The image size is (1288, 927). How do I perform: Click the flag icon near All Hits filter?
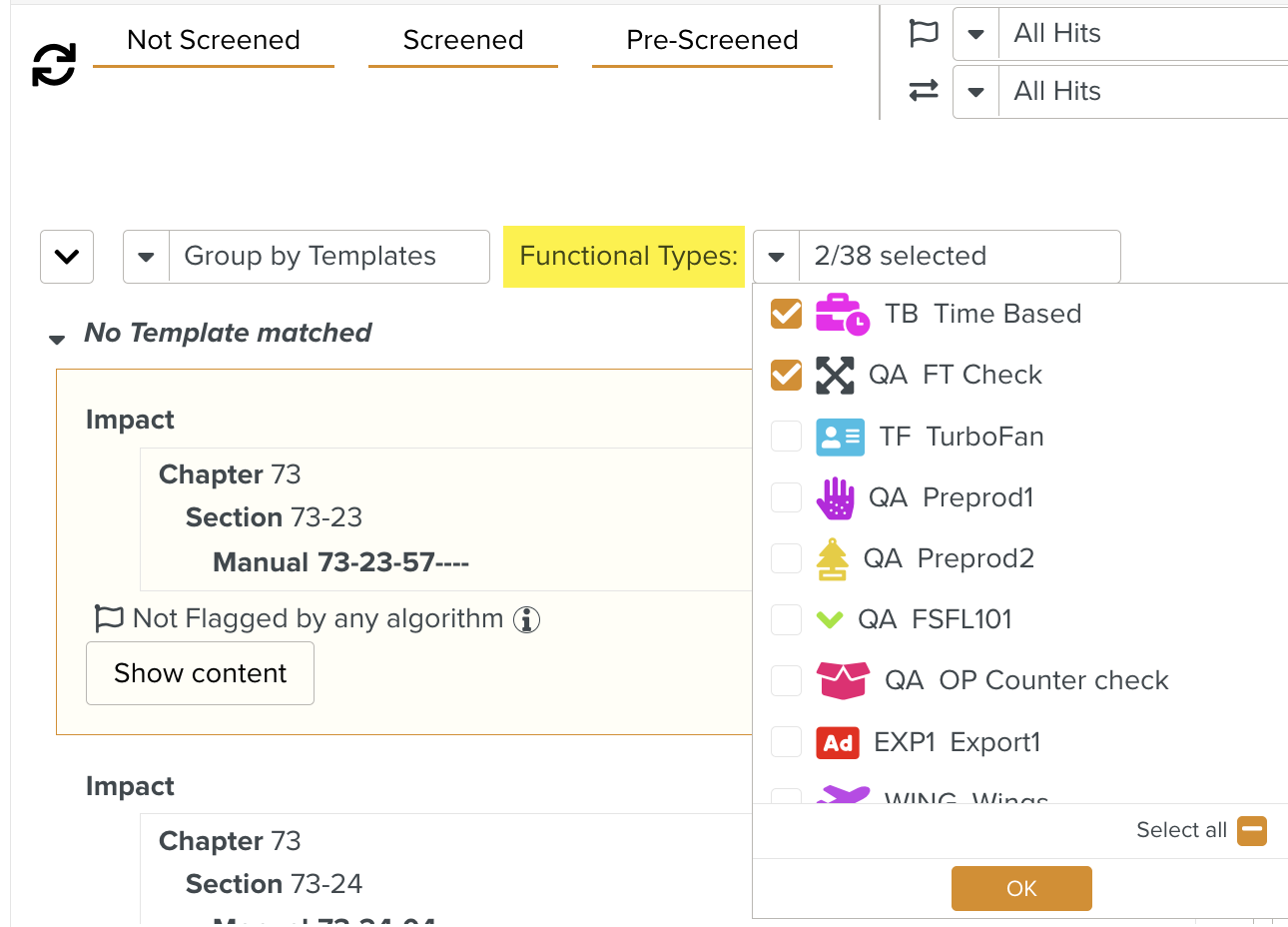924,32
